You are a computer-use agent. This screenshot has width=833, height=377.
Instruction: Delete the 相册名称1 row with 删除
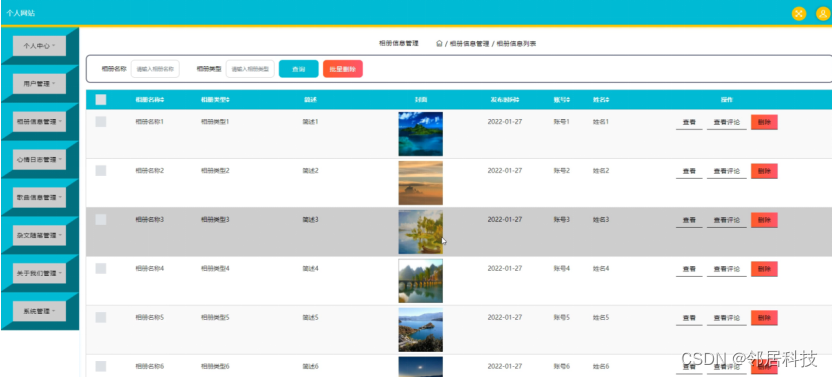click(x=764, y=122)
